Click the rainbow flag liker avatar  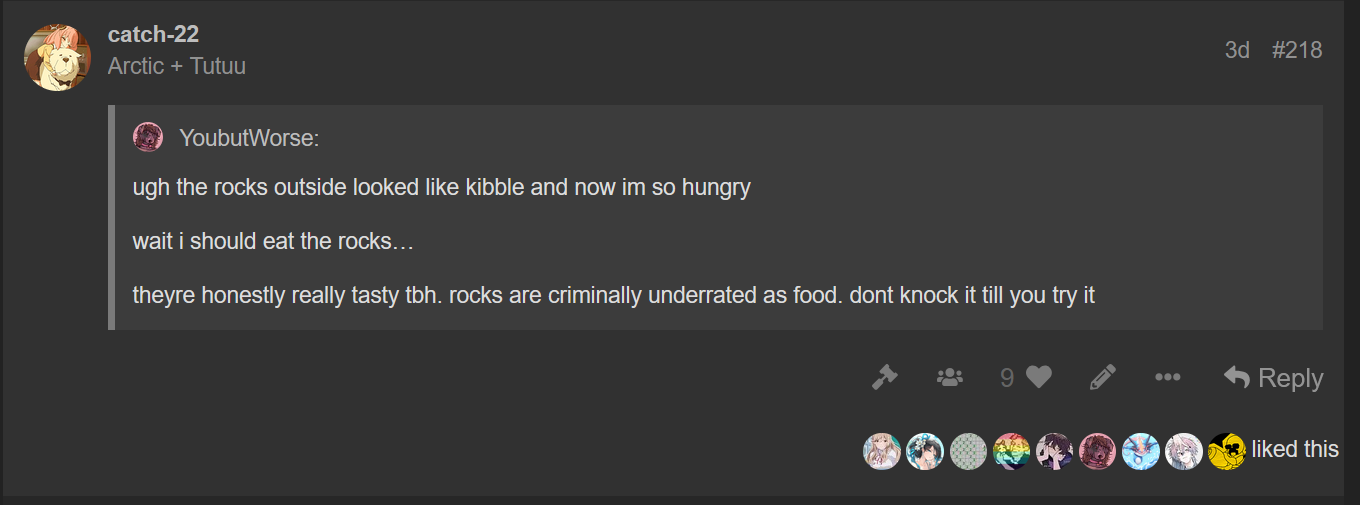click(1011, 451)
